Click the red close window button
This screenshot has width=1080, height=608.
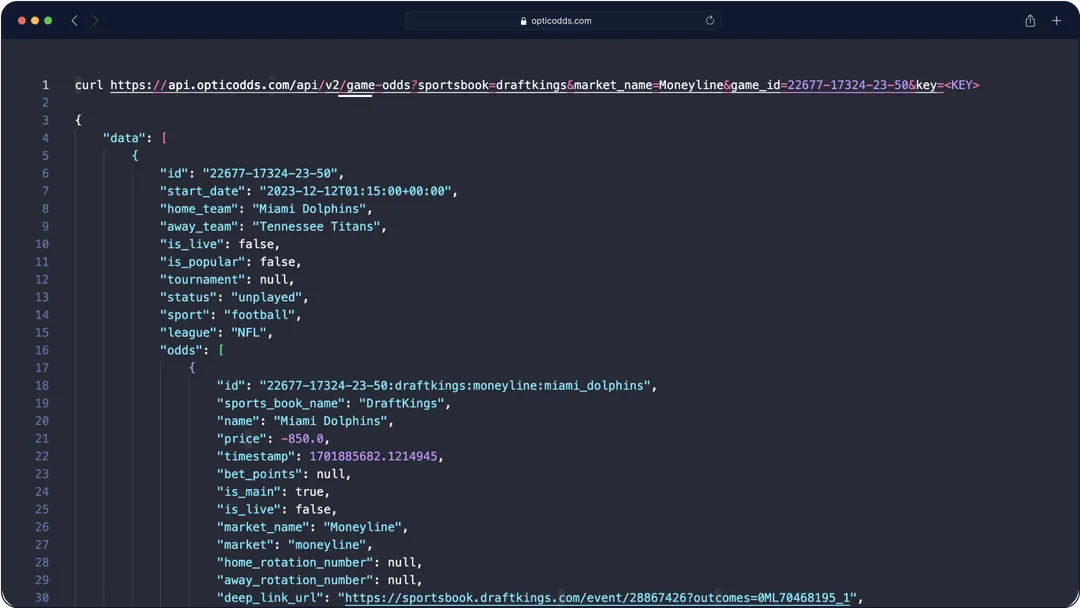[x=21, y=21]
